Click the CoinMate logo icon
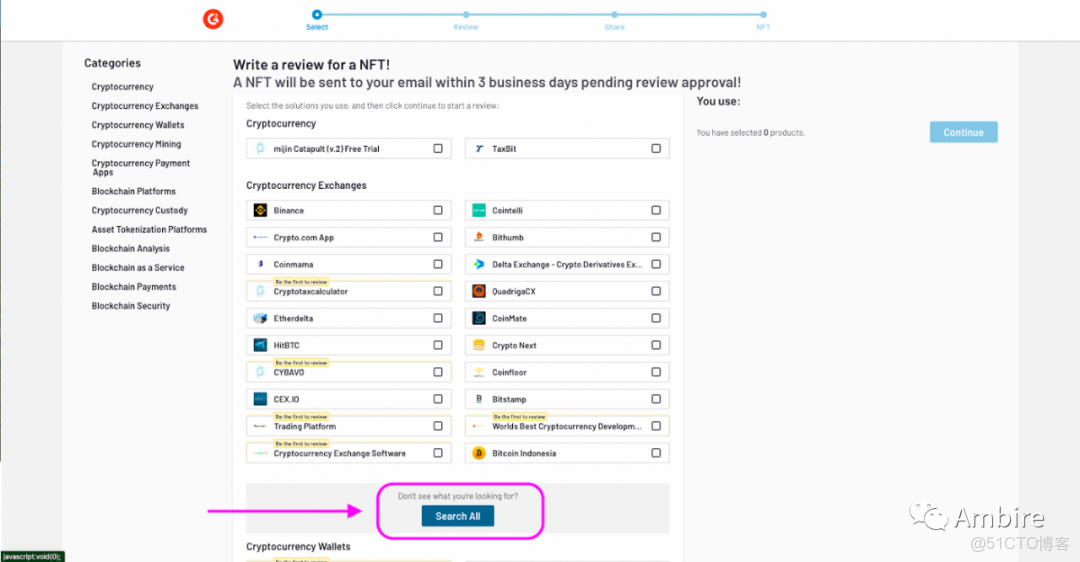 click(479, 319)
